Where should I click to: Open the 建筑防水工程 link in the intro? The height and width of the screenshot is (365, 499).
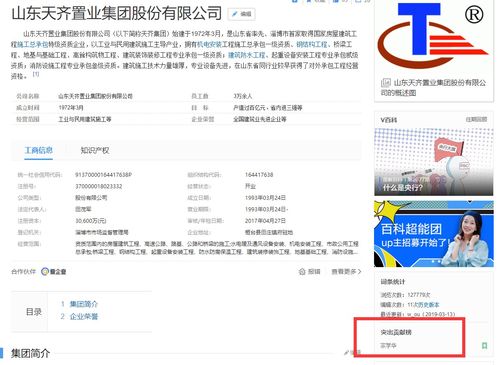click(246, 55)
